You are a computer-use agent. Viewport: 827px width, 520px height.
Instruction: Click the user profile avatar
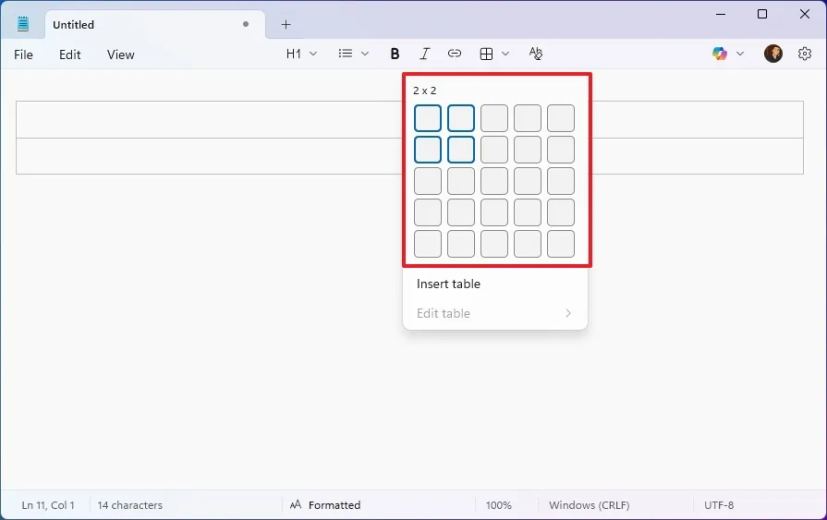point(773,54)
